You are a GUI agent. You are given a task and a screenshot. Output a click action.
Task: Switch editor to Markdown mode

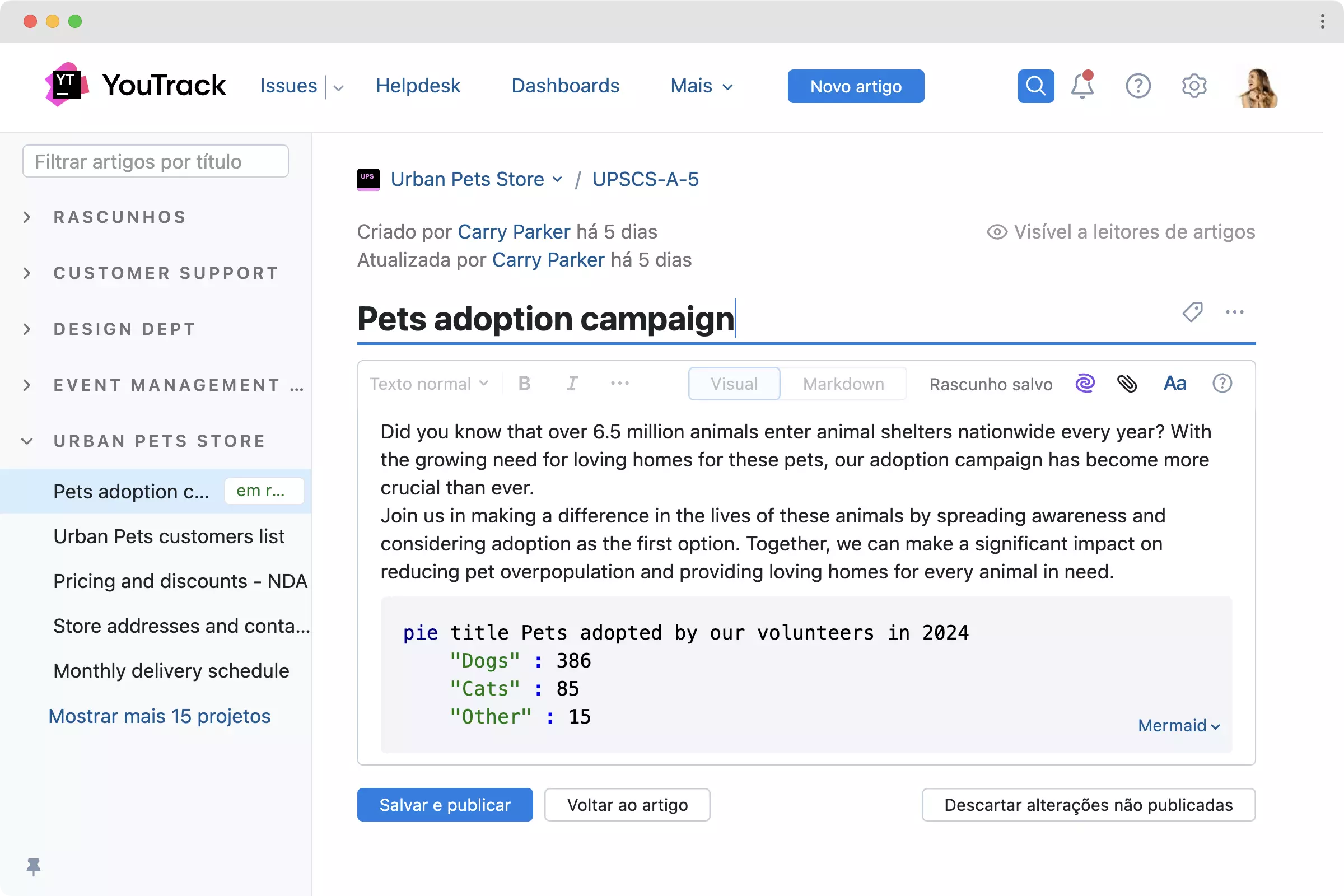coord(843,384)
